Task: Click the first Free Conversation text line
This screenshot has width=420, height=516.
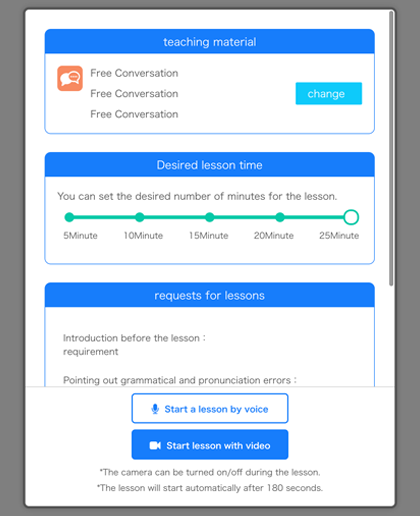Action: click(x=134, y=73)
